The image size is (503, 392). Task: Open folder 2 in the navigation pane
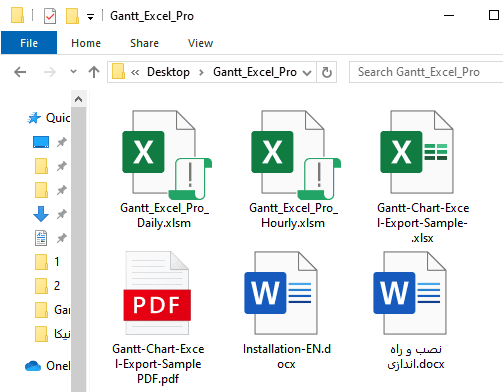[x=48, y=286]
